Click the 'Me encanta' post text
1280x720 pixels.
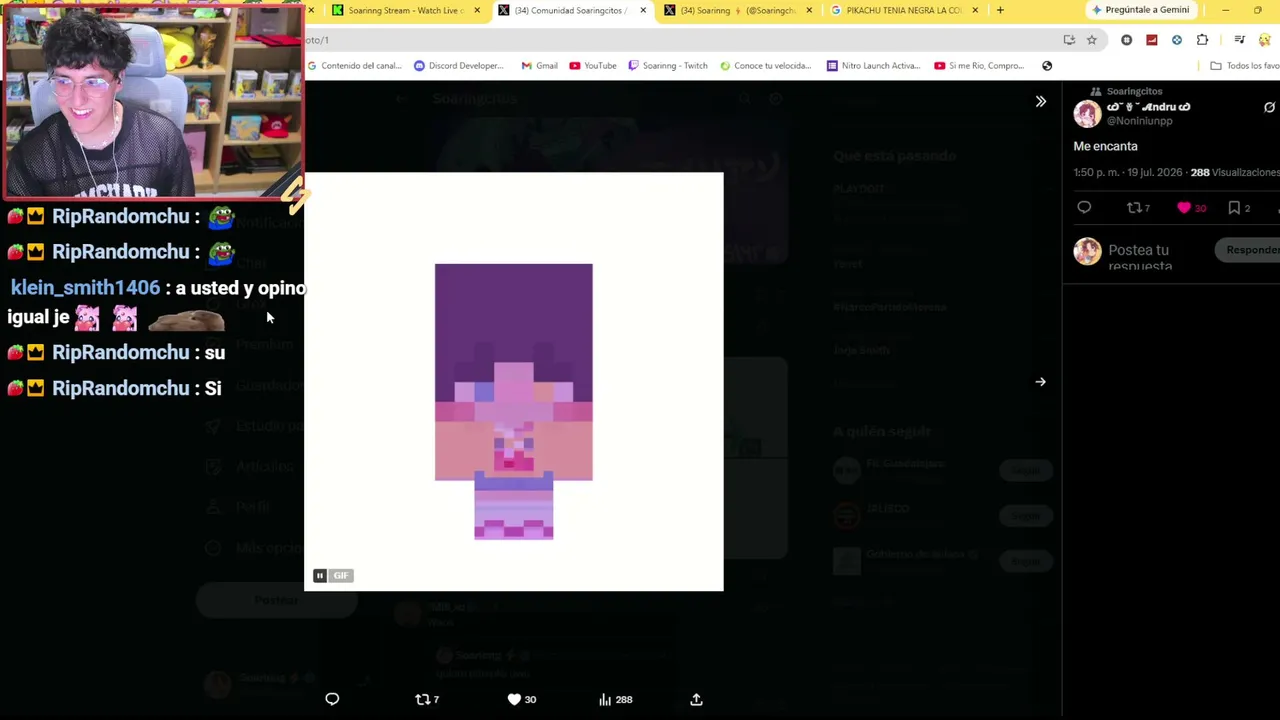[1105, 146]
